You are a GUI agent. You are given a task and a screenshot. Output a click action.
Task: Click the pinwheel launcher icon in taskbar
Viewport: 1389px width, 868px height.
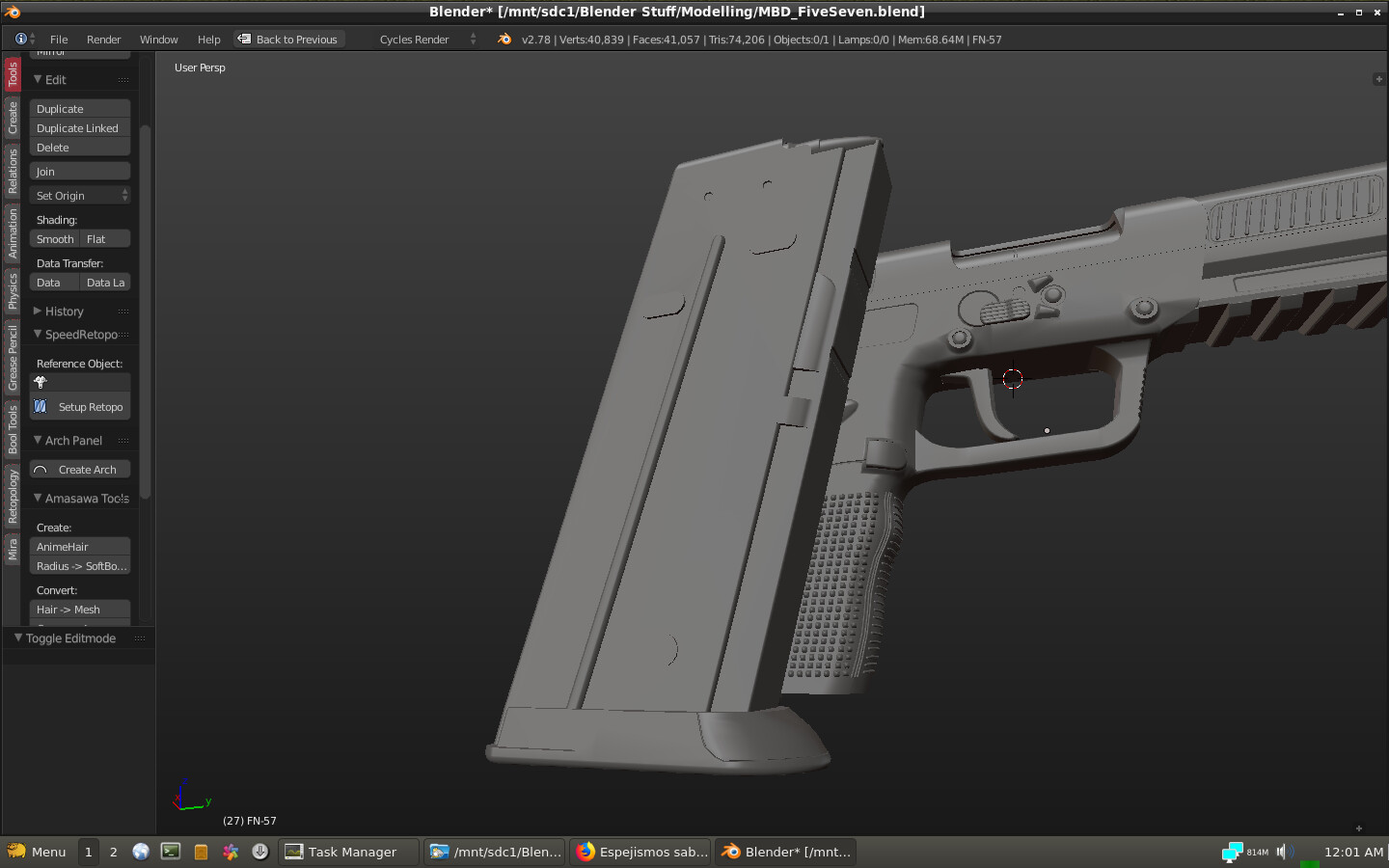(231, 852)
